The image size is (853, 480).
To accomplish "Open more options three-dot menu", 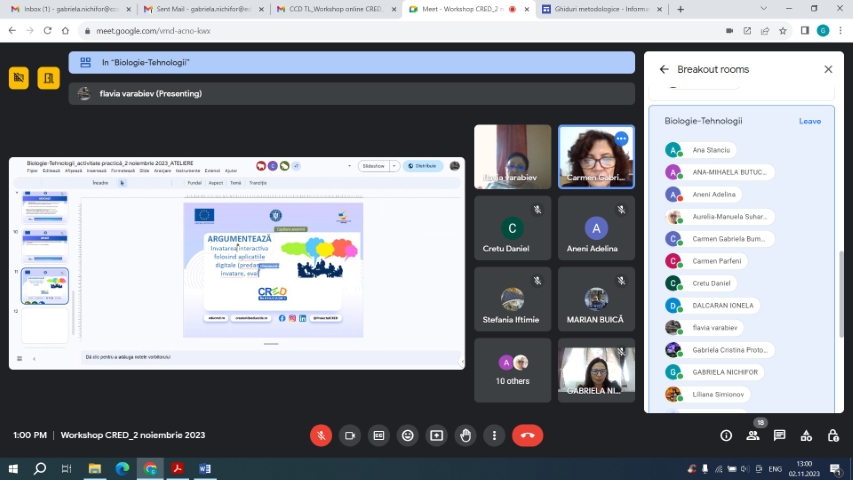I will click(494, 435).
